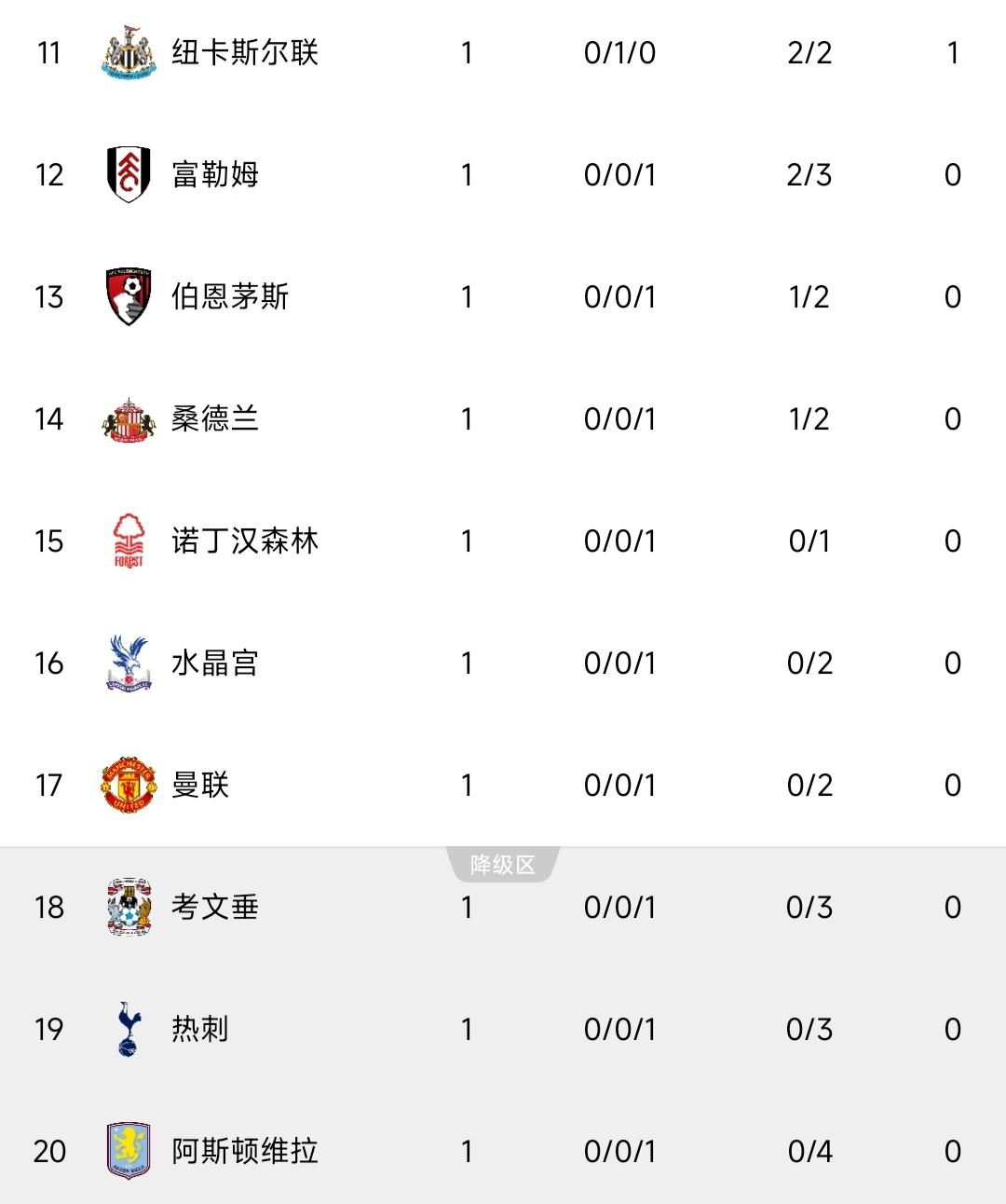Select the Coventry City badge
This screenshot has width=1006, height=1204.
click(129, 907)
